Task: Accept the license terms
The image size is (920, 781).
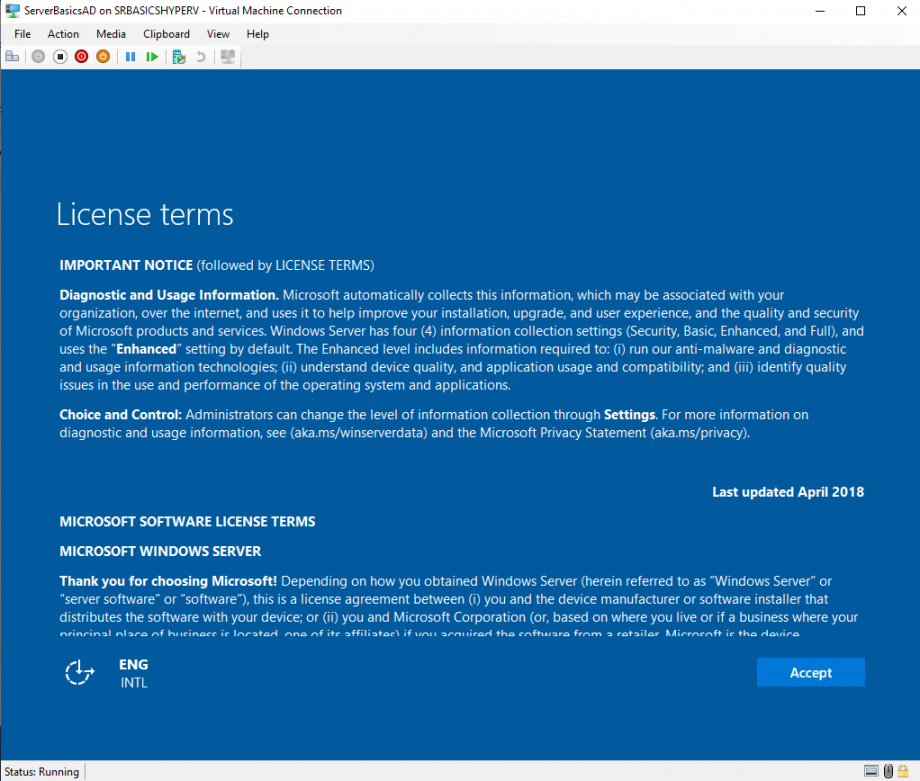Action: tap(810, 672)
